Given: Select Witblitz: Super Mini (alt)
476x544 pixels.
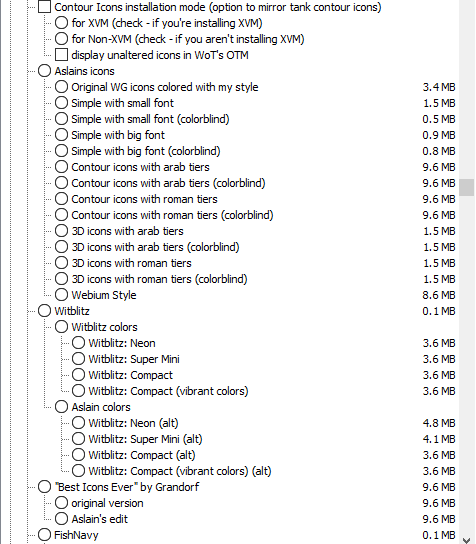Looking at the screenshot, I should 78,439.
